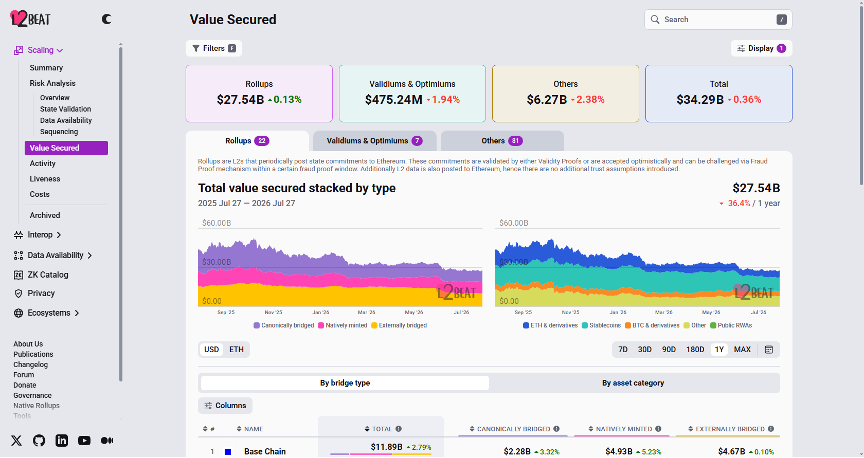864x458 pixels.
Task: Select the 30D time range
Action: pyautogui.click(x=644, y=350)
